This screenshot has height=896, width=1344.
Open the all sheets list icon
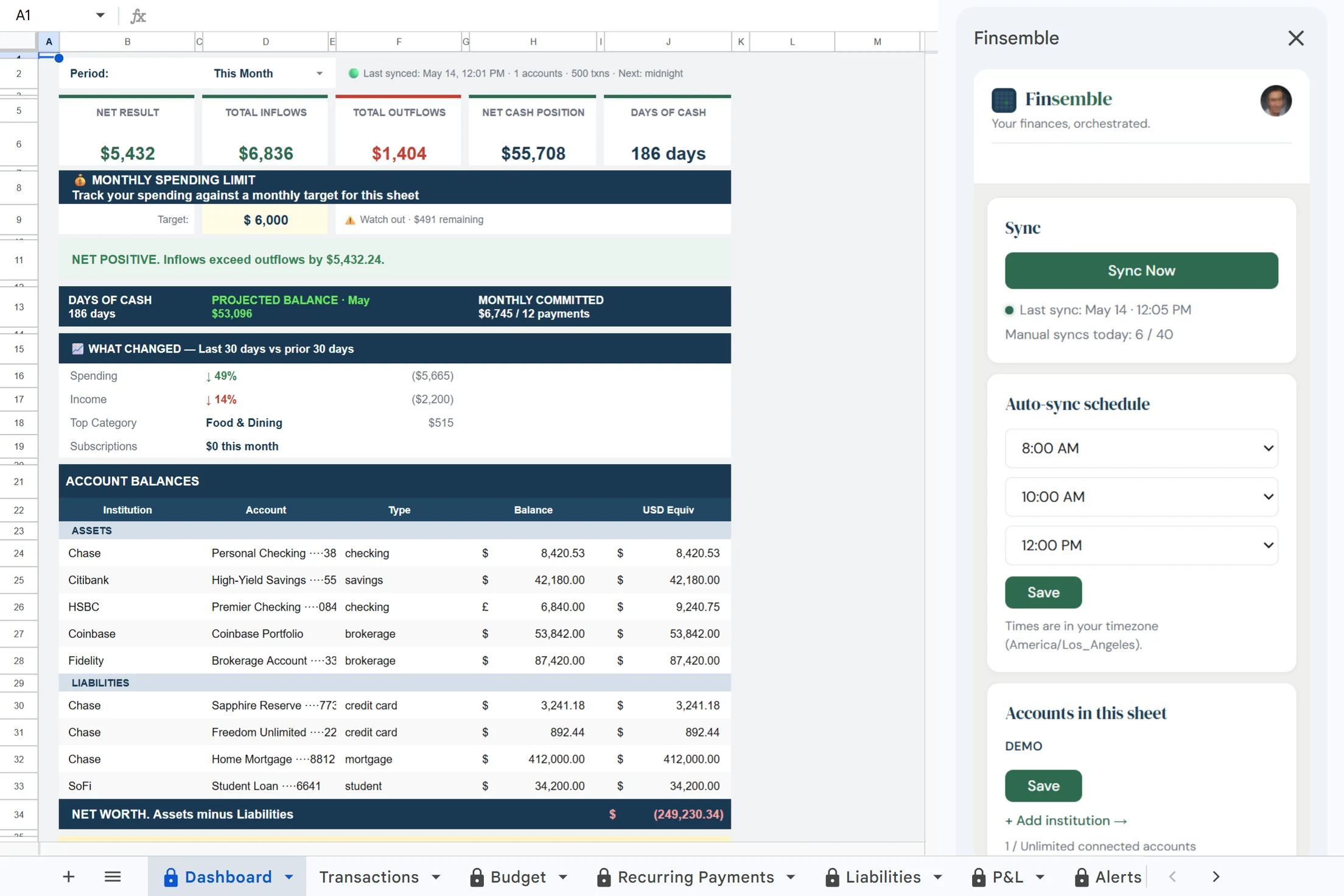(x=113, y=877)
